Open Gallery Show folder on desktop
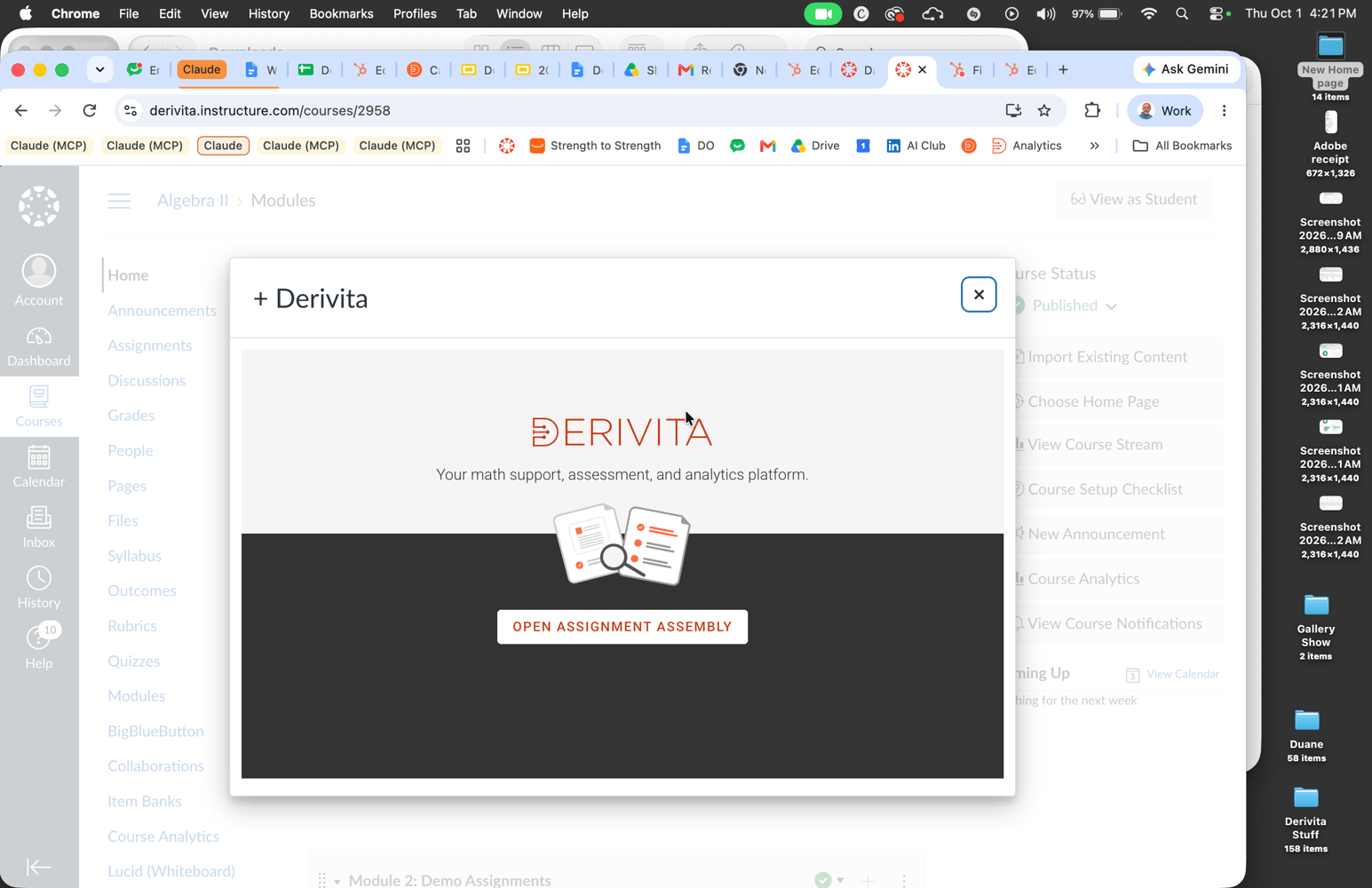Image resolution: width=1372 pixels, height=888 pixels. click(x=1316, y=627)
